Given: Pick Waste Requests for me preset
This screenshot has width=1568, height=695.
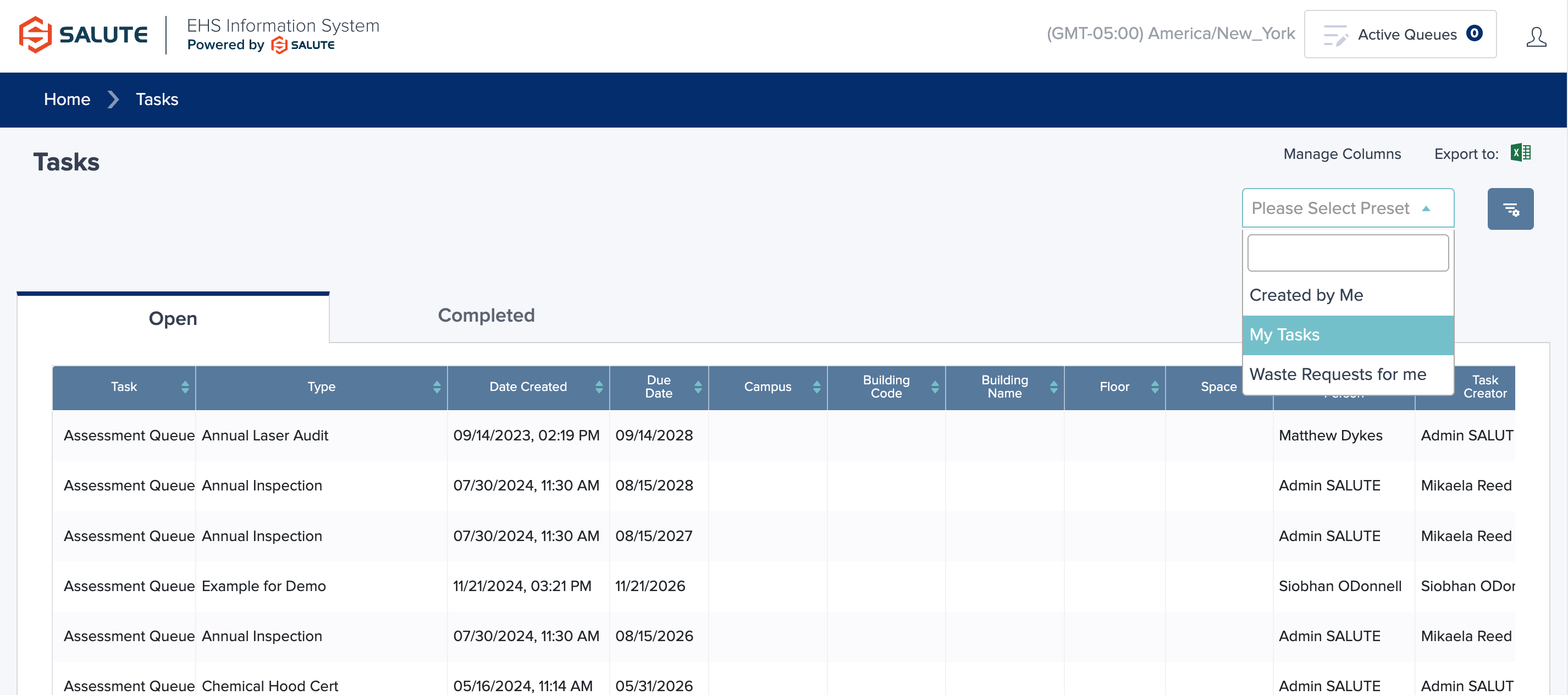Looking at the screenshot, I should tap(1337, 374).
